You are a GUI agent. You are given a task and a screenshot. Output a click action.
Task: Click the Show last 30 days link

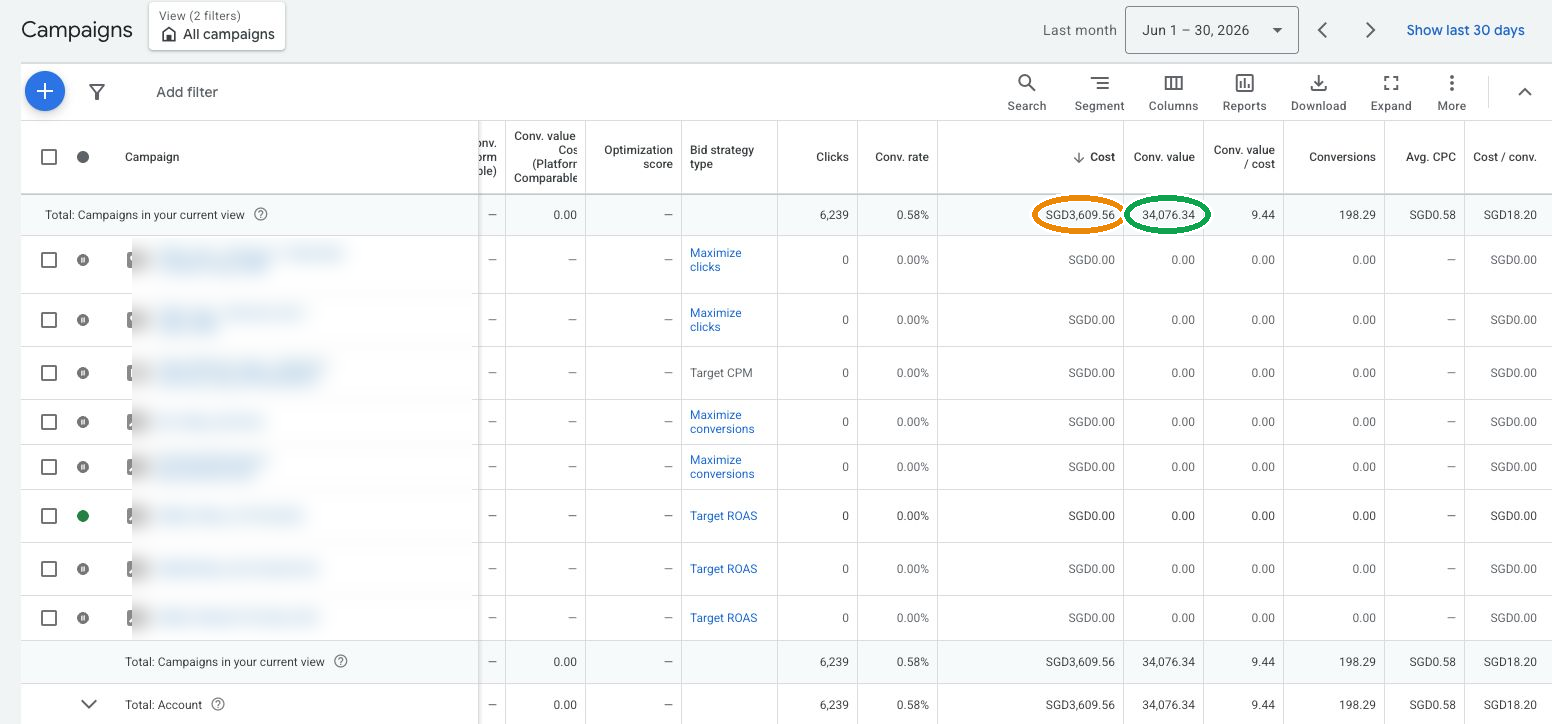point(1465,30)
